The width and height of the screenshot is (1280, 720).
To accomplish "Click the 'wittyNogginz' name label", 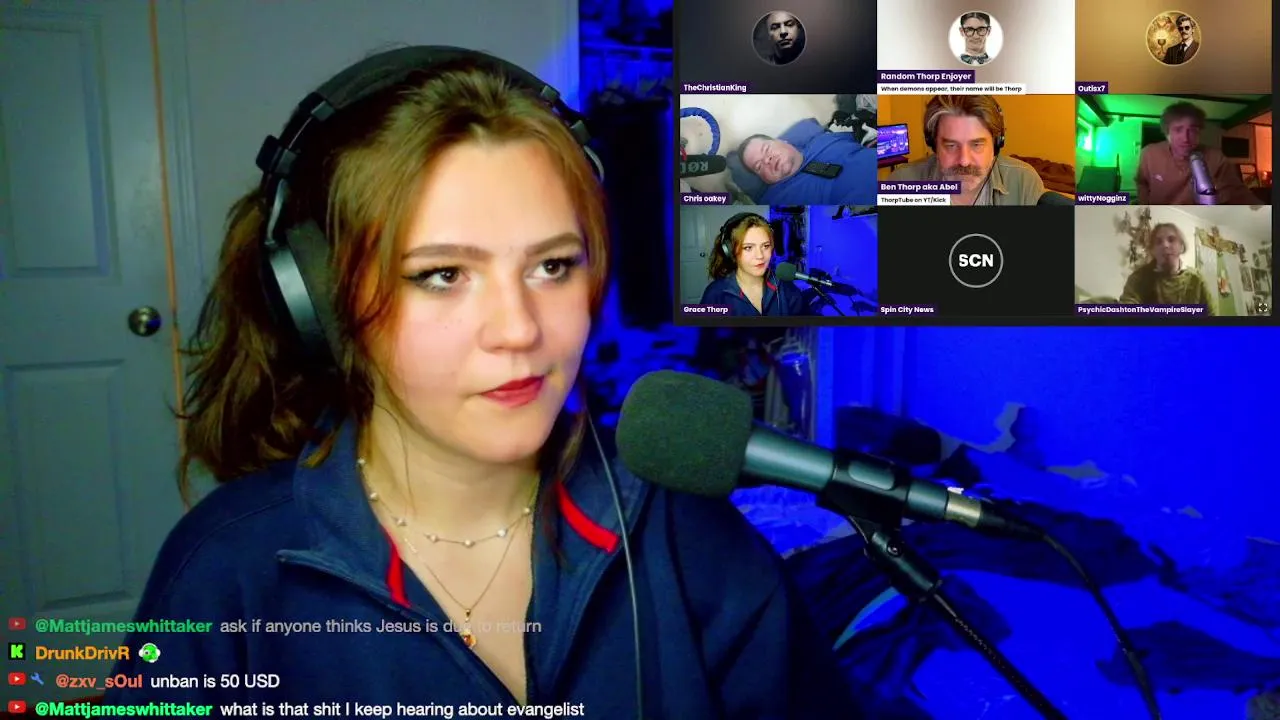I will tap(1101, 198).
